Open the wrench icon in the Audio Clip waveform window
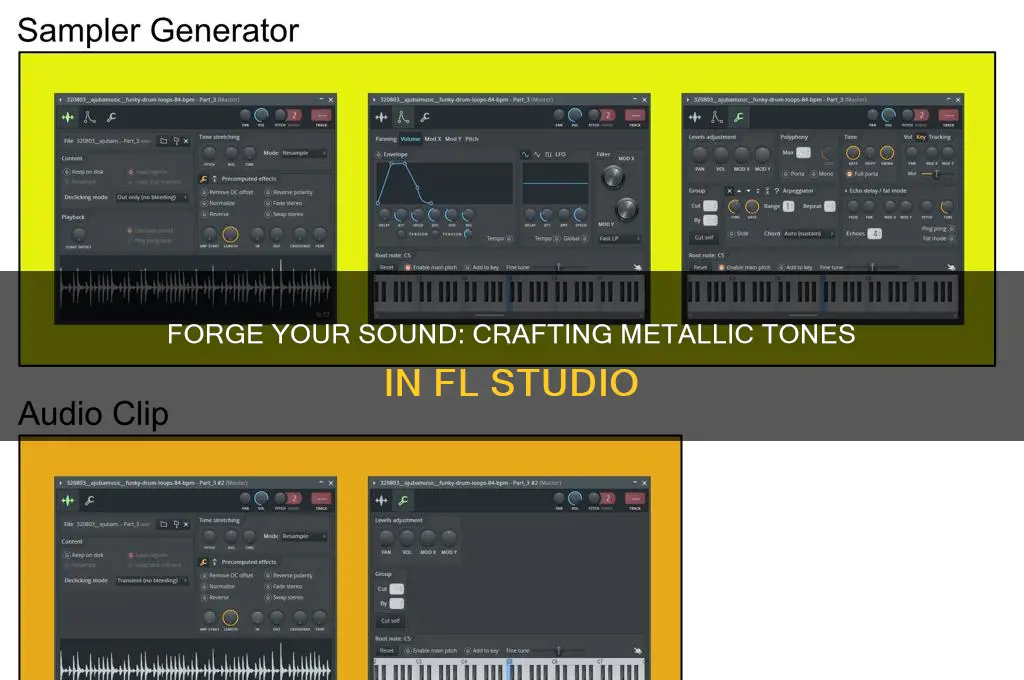 pyautogui.click(x=89, y=500)
